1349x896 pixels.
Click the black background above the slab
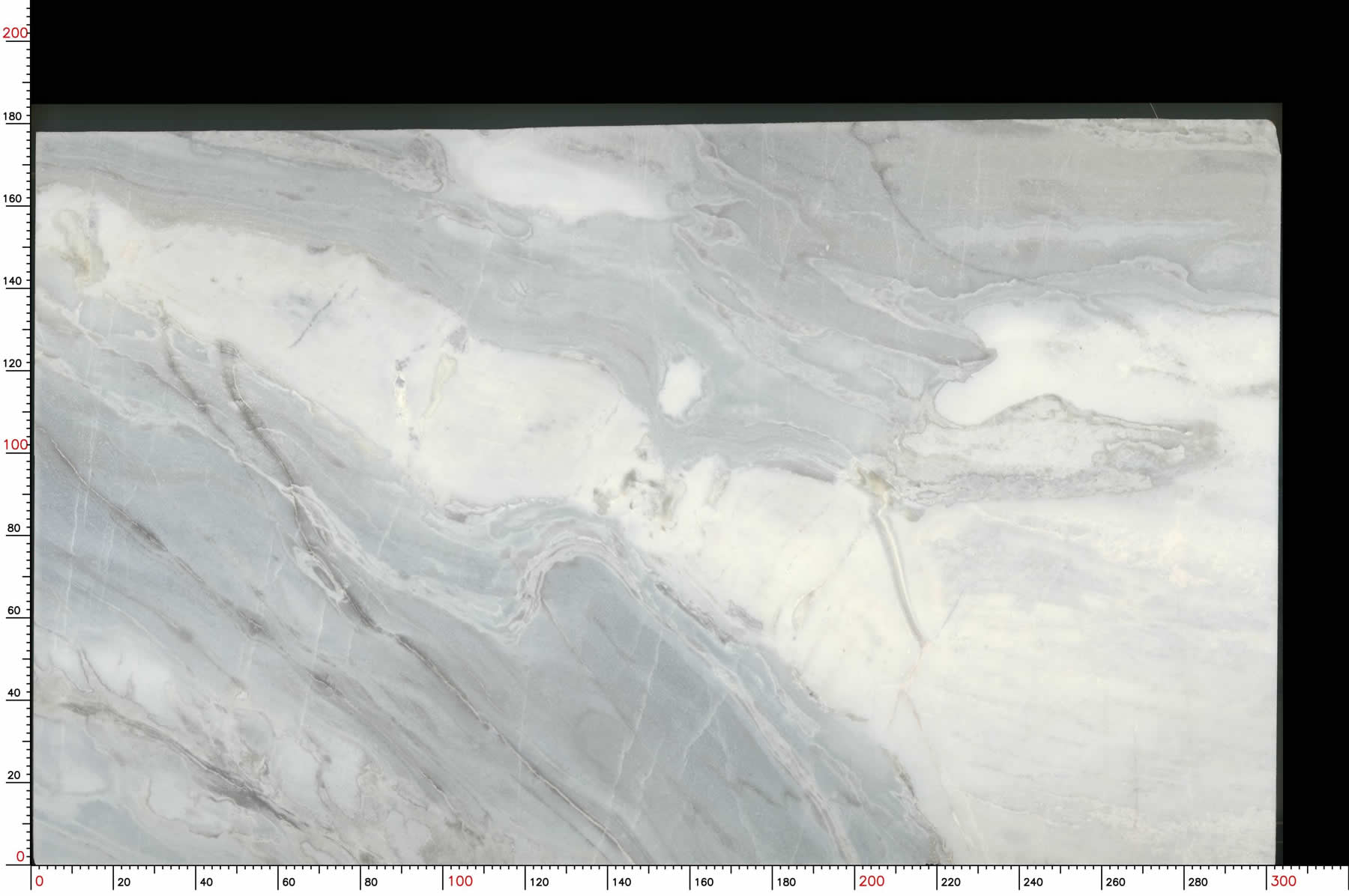coord(674,52)
